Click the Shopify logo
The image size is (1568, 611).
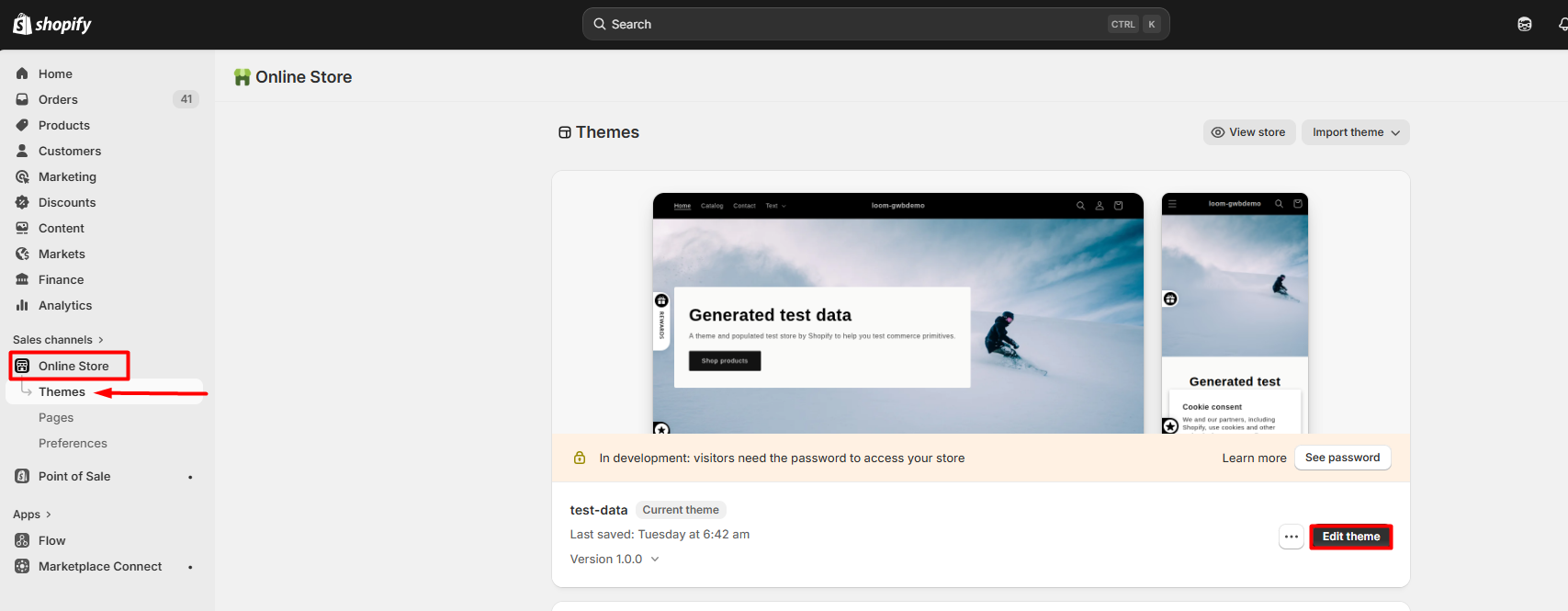(52, 25)
